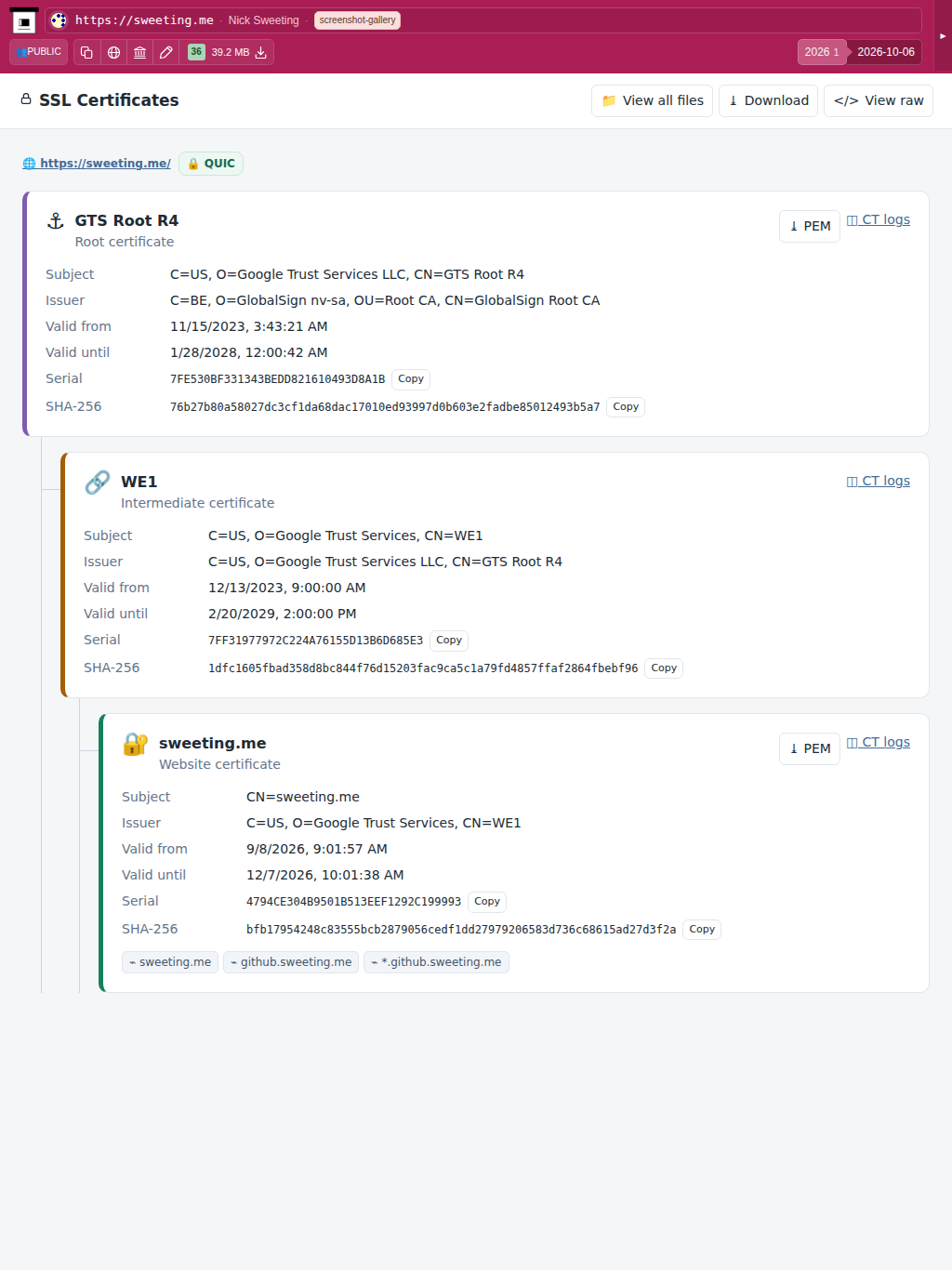952x1270 pixels.
Task: Click the date 2/20/2029, 2:00:00 PM
Action: tap(283, 614)
